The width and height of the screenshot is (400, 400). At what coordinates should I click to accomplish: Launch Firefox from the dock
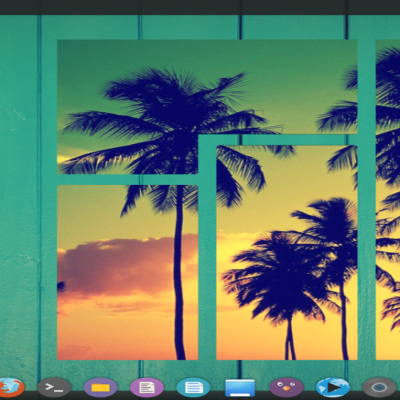[11, 388]
